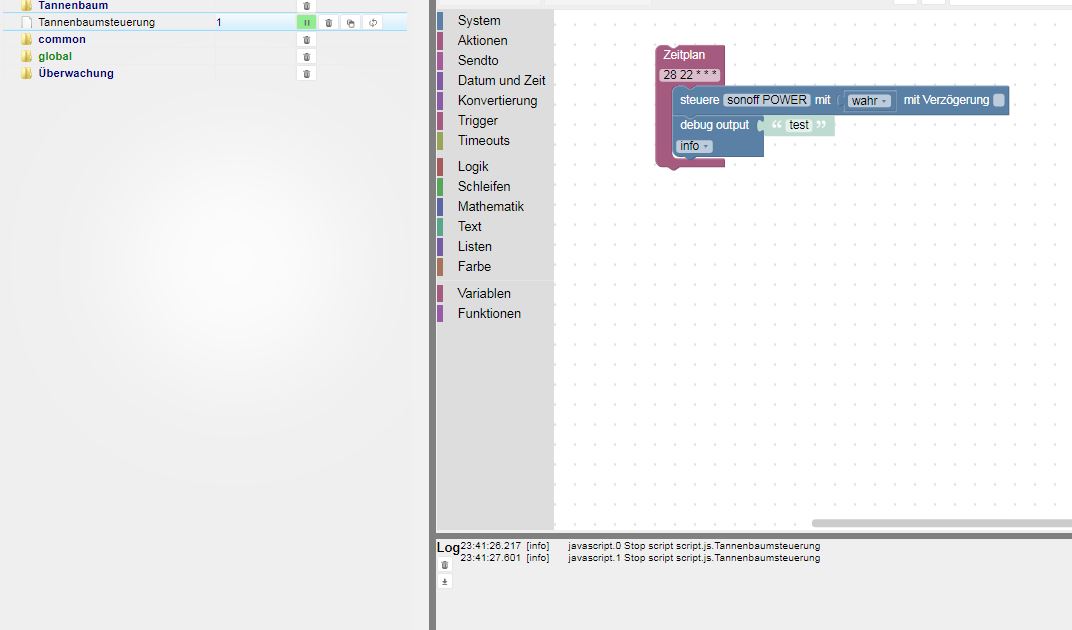The width and height of the screenshot is (1072, 630).
Task: Copy the Tannenbaumsteuerung script
Action: tap(350, 22)
